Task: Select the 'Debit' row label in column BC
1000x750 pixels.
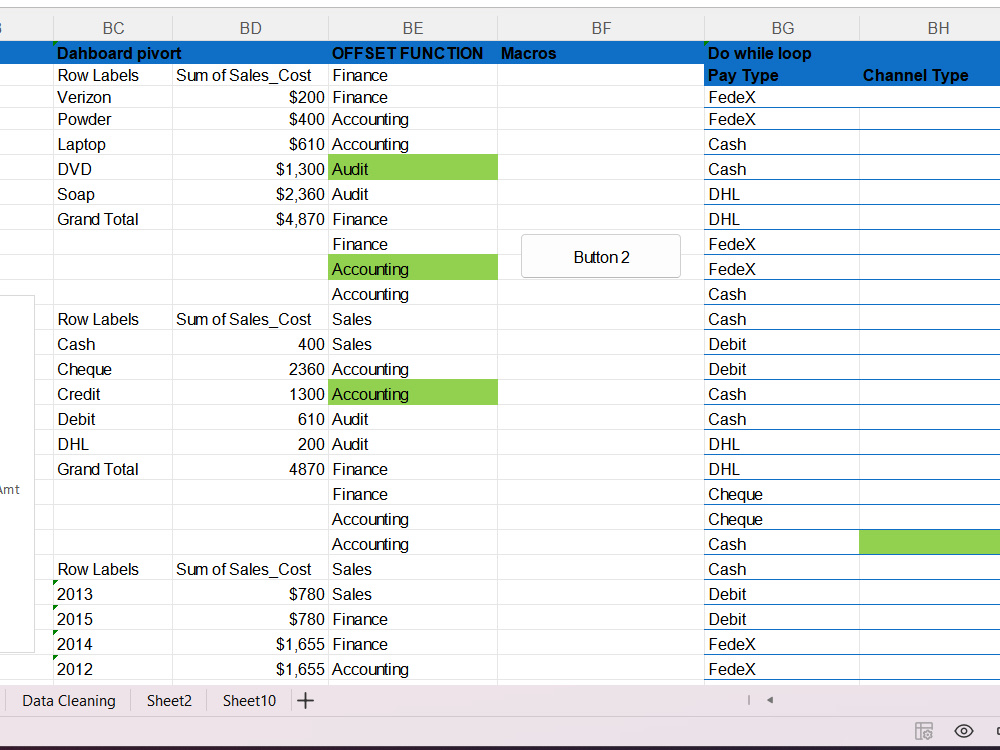Action: (x=113, y=419)
